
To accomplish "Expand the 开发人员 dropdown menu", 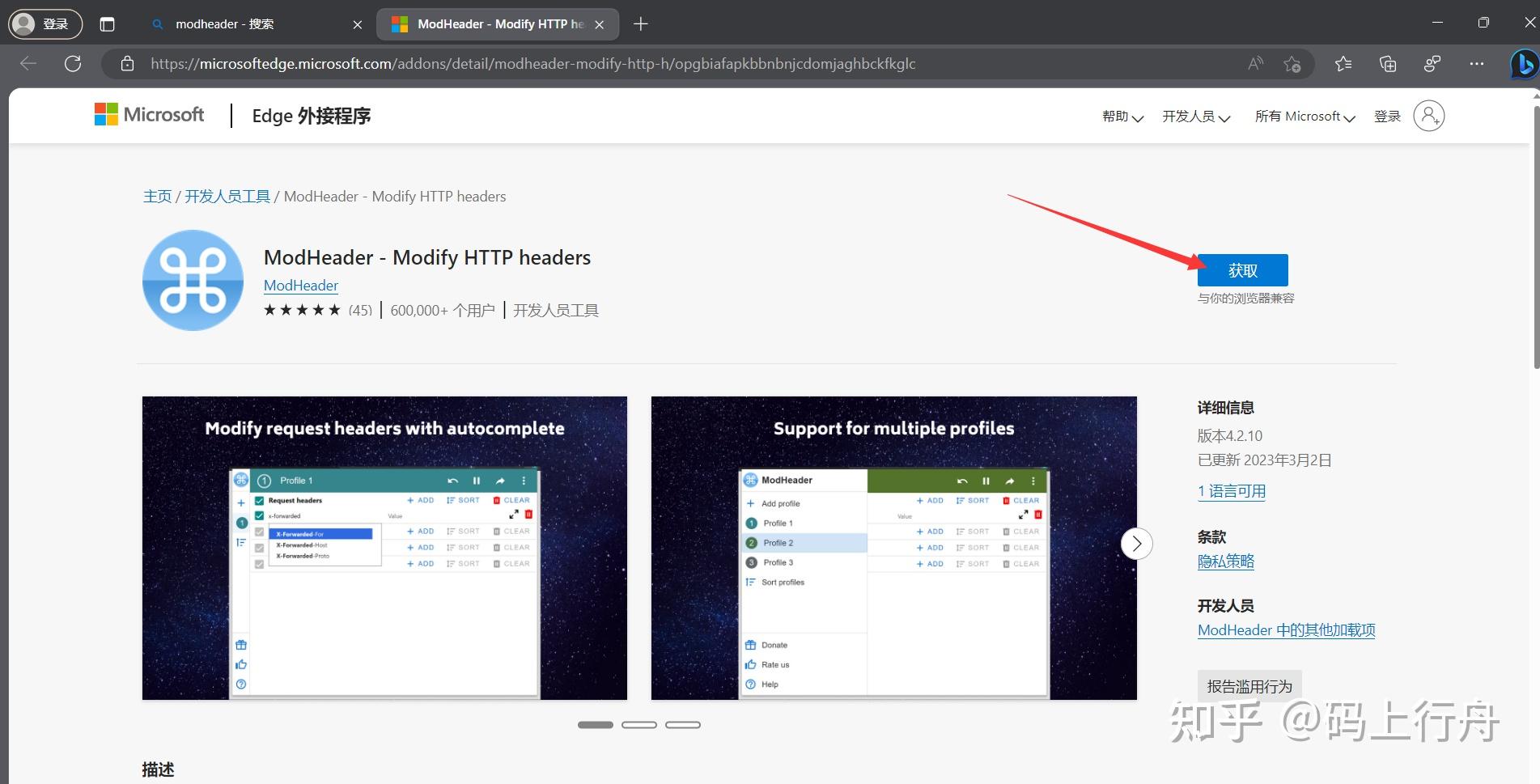I will coord(1196,117).
